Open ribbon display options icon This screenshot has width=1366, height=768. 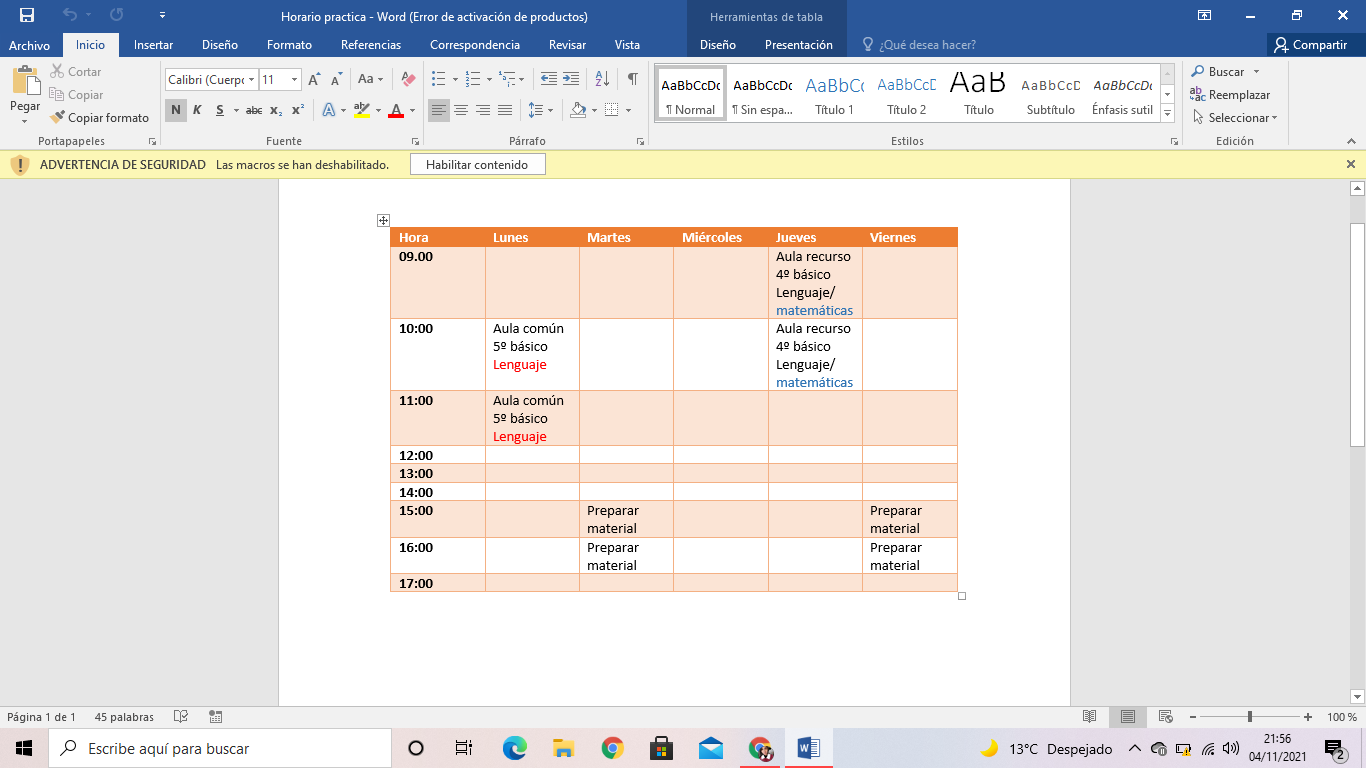(x=1205, y=16)
